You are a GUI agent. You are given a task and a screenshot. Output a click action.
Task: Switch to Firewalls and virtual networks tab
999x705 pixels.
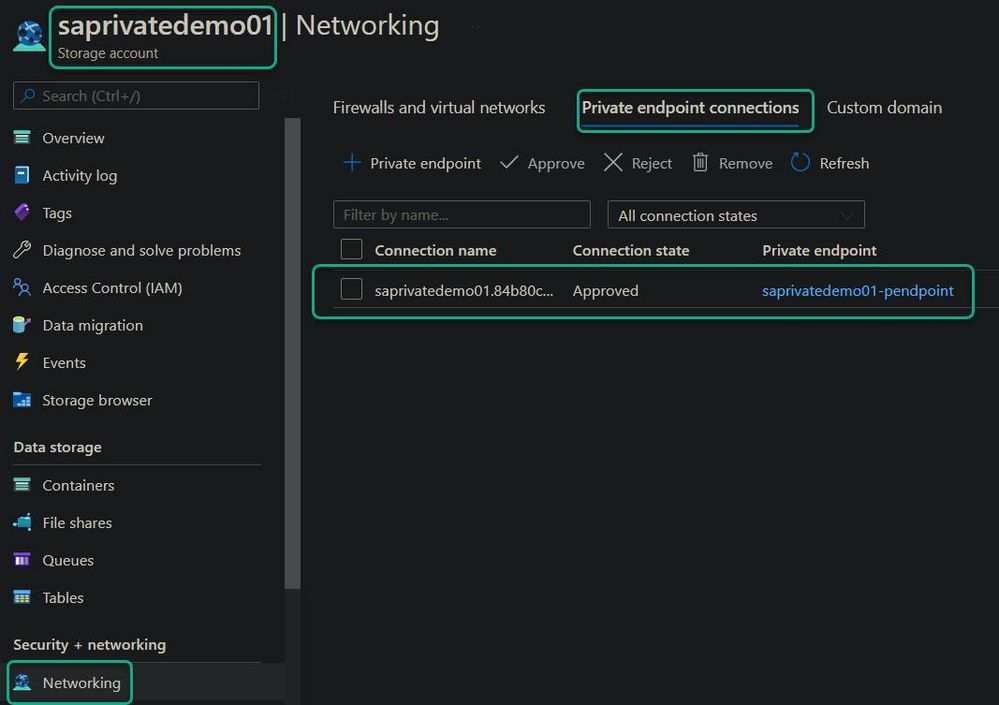439,108
